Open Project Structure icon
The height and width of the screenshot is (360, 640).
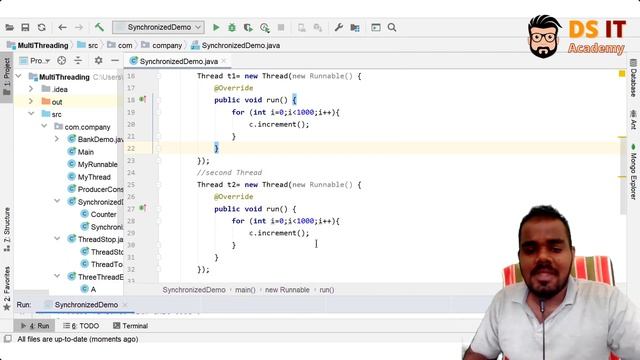[x=355, y=27]
